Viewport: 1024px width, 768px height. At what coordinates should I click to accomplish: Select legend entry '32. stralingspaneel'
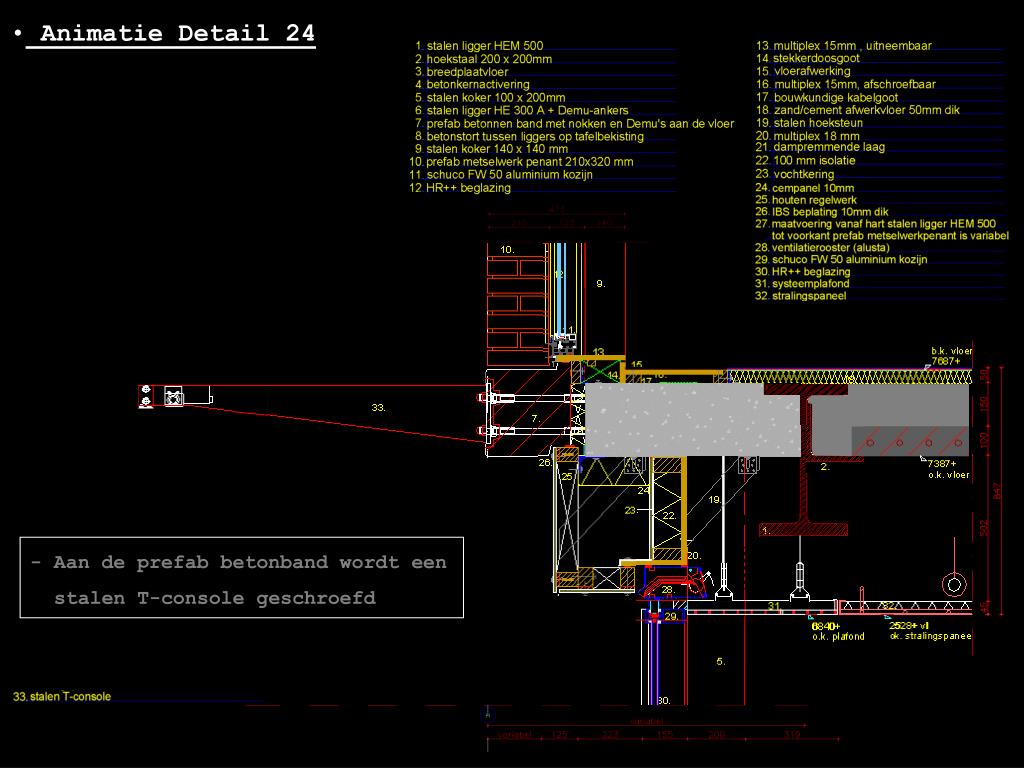tap(801, 296)
